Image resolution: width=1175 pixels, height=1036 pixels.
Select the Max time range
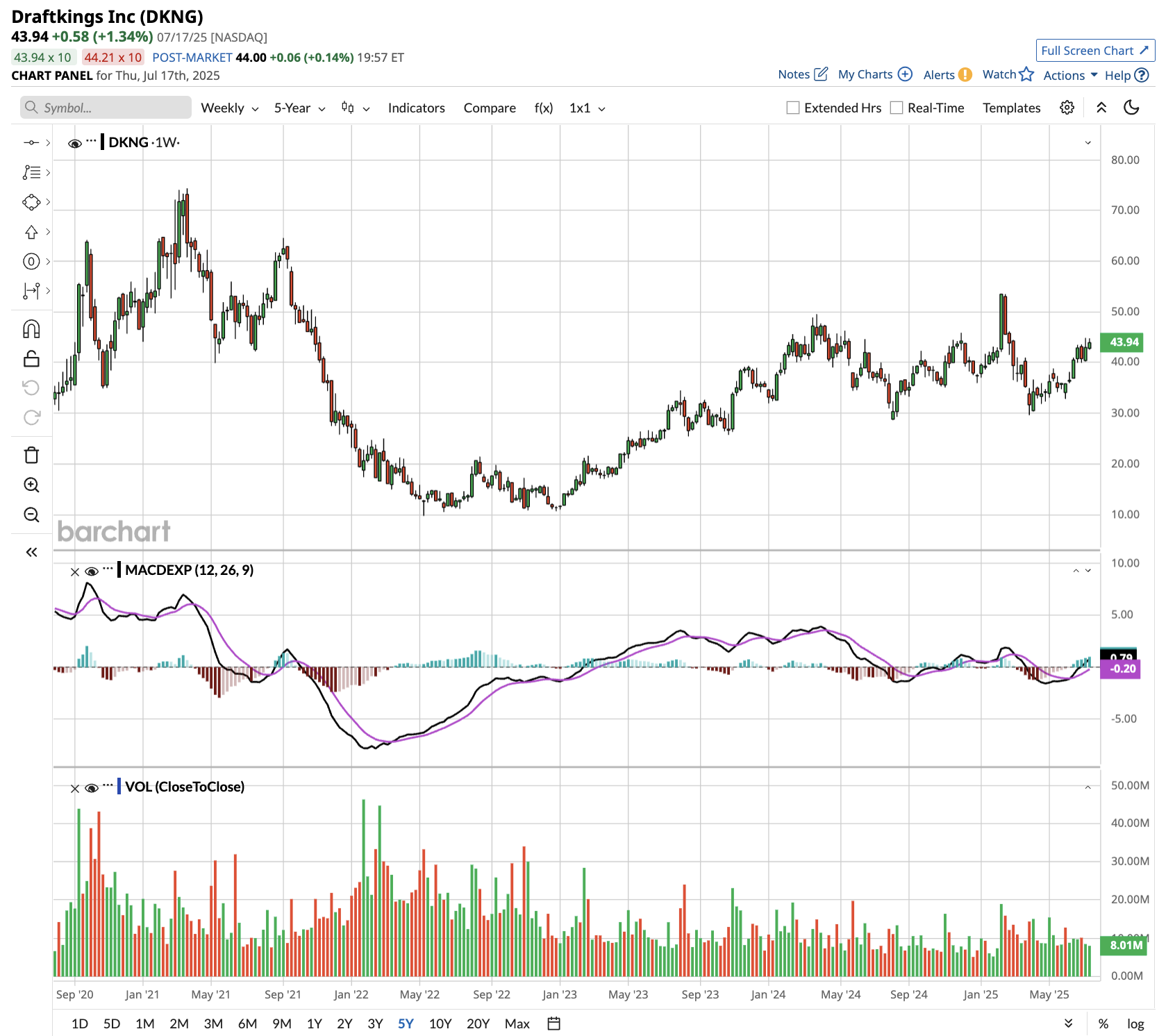517,1024
